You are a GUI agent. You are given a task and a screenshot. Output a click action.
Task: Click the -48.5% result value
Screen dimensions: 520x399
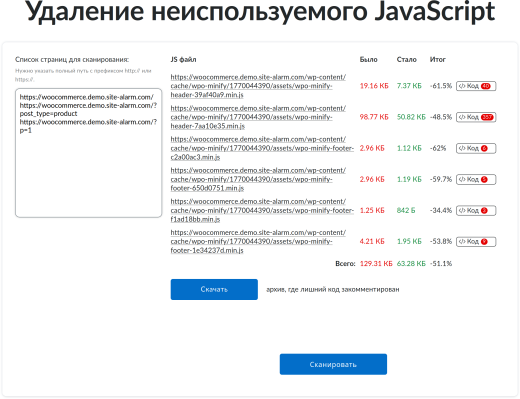pyautogui.click(x=441, y=117)
